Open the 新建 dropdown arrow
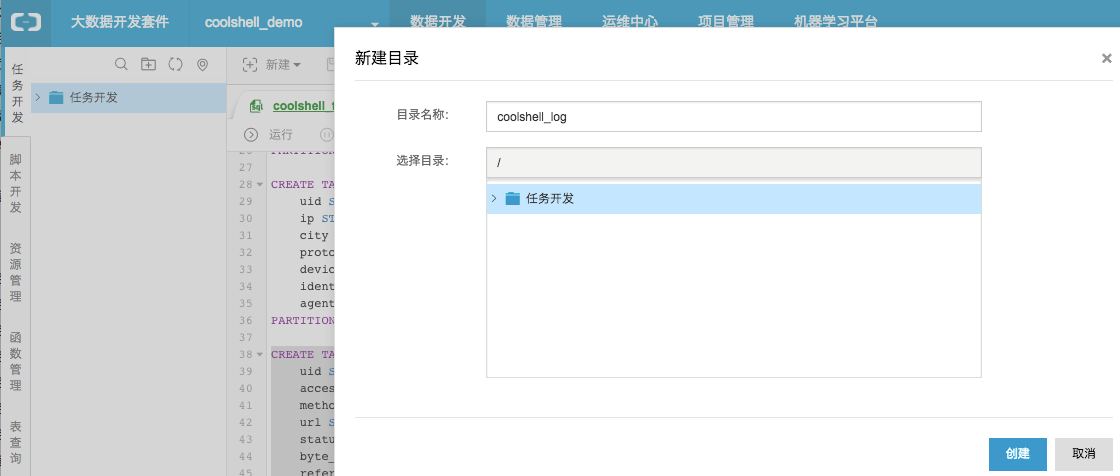This screenshot has width=1120, height=476. pos(297,65)
